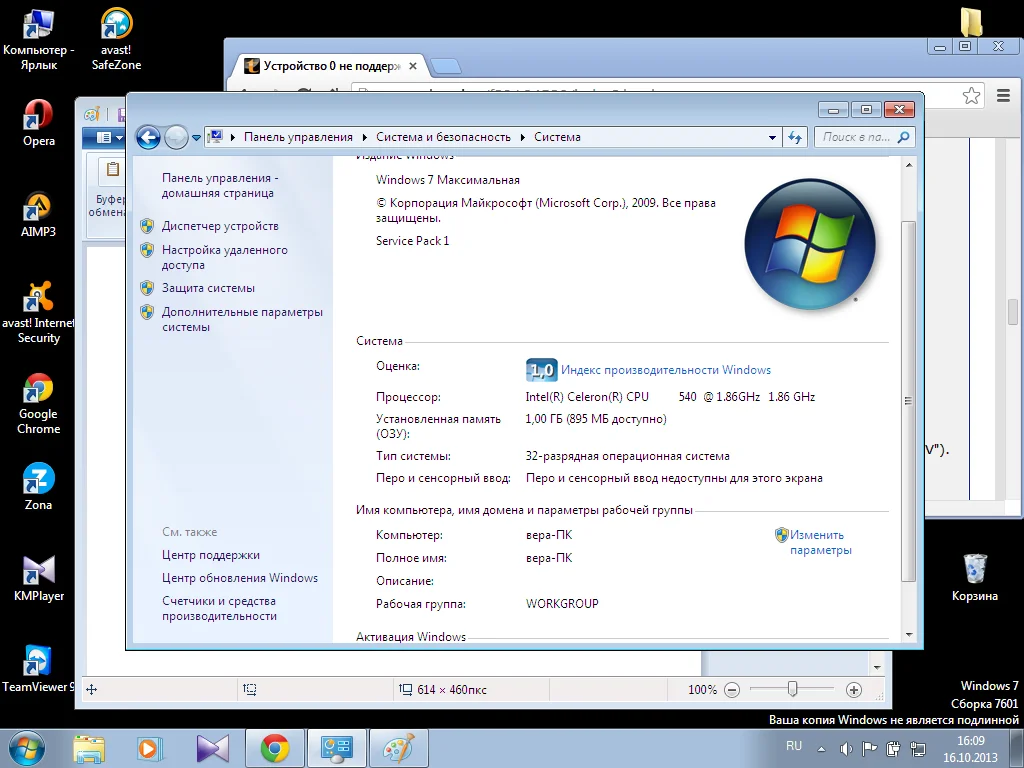
Task: Click Индекс производительности Windows link
Action: tap(666, 370)
